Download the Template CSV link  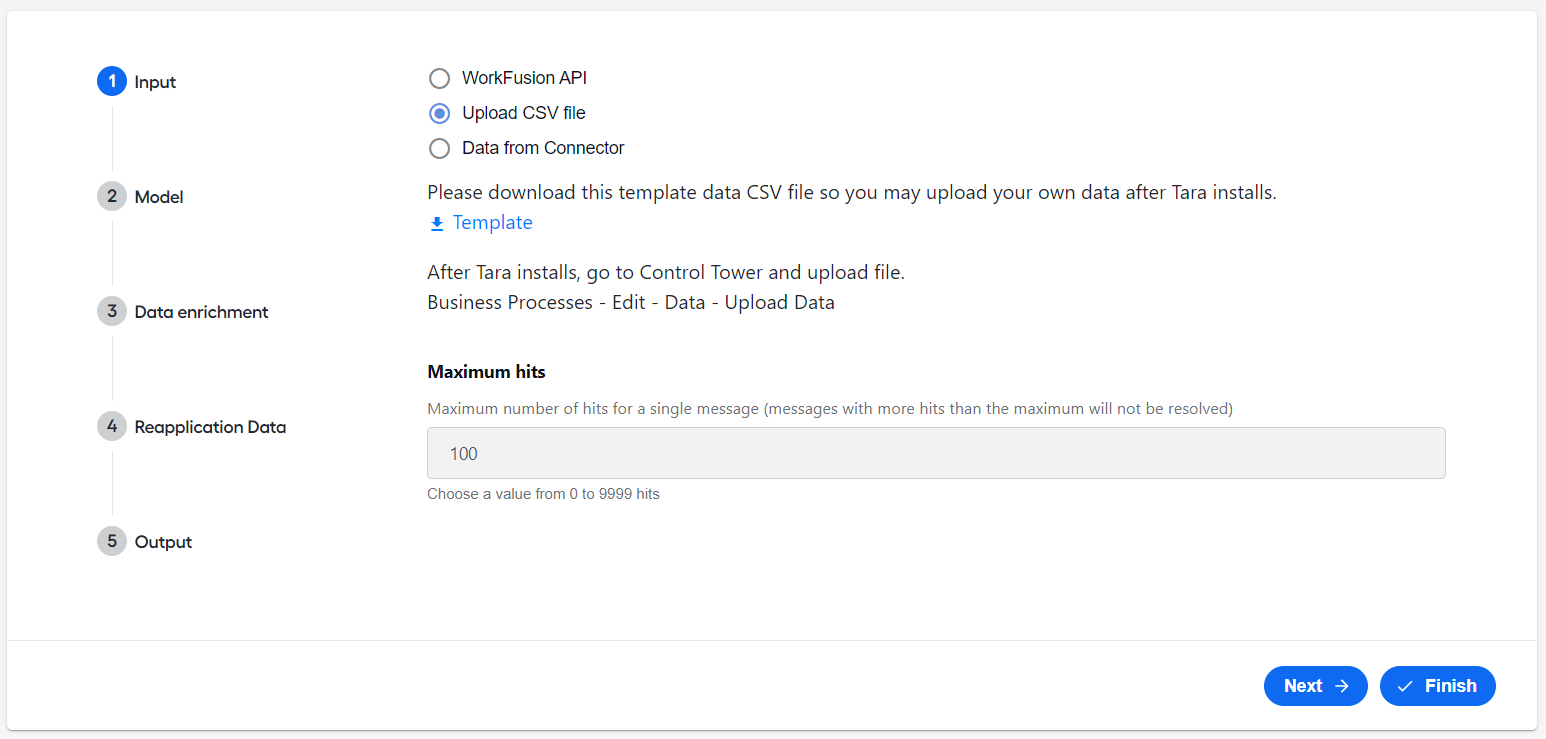[492, 223]
